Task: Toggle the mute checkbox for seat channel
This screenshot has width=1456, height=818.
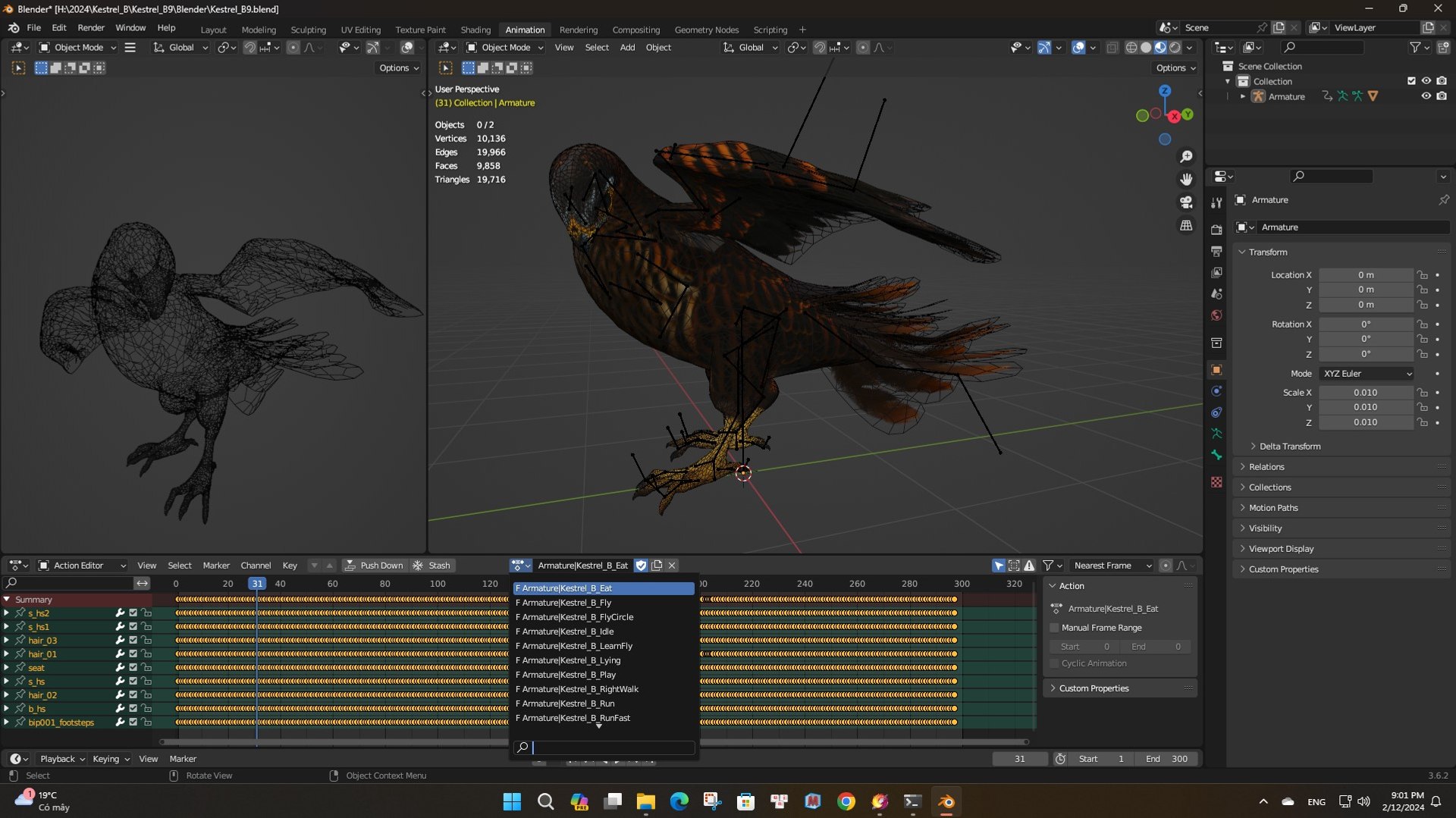Action: tap(133, 668)
